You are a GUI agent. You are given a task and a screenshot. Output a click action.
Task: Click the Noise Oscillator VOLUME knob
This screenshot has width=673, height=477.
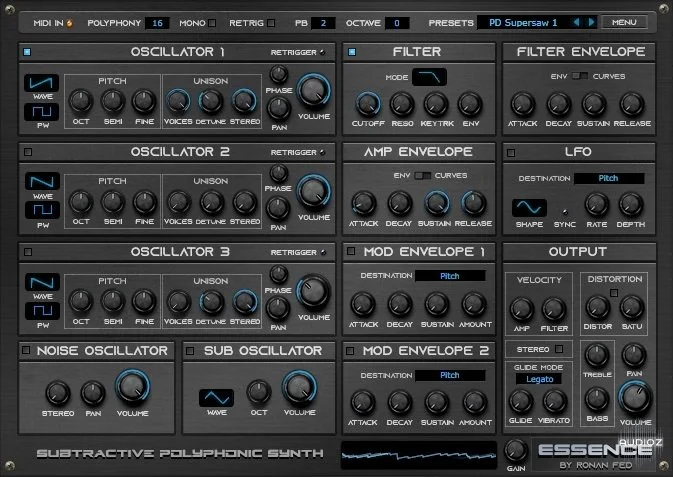(132, 386)
